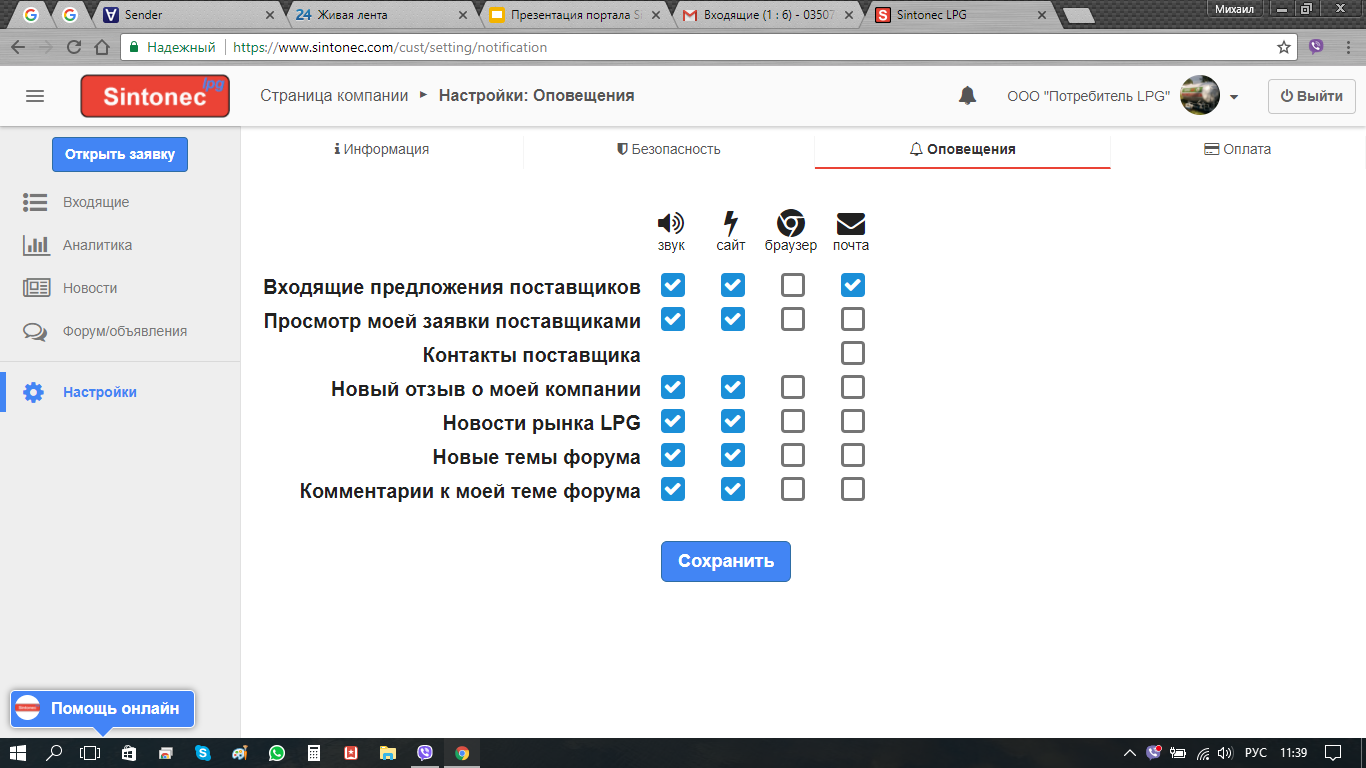This screenshot has height=768, width=1366.
Task: Enable email for Контакты поставщика
Action: pyautogui.click(x=853, y=353)
